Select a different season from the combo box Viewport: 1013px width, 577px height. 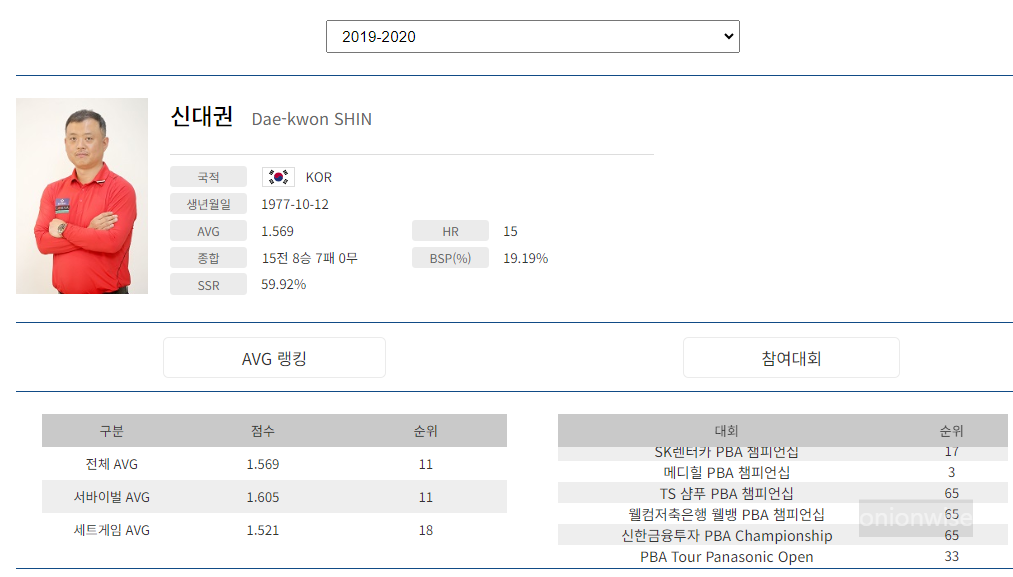[x=532, y=36]
